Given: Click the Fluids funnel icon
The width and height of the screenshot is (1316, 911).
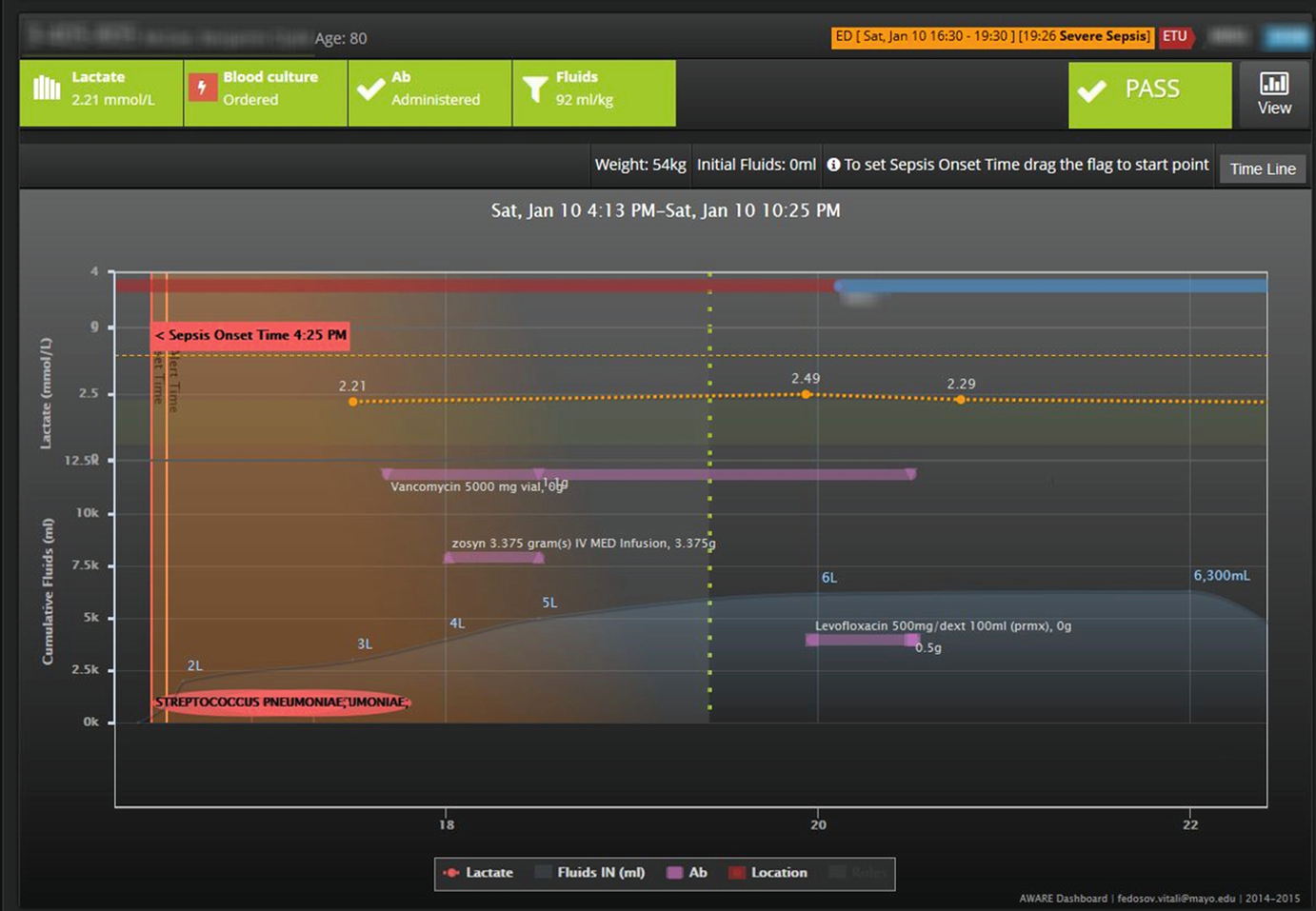Looking at the screenshot, I should click(535, 89).
